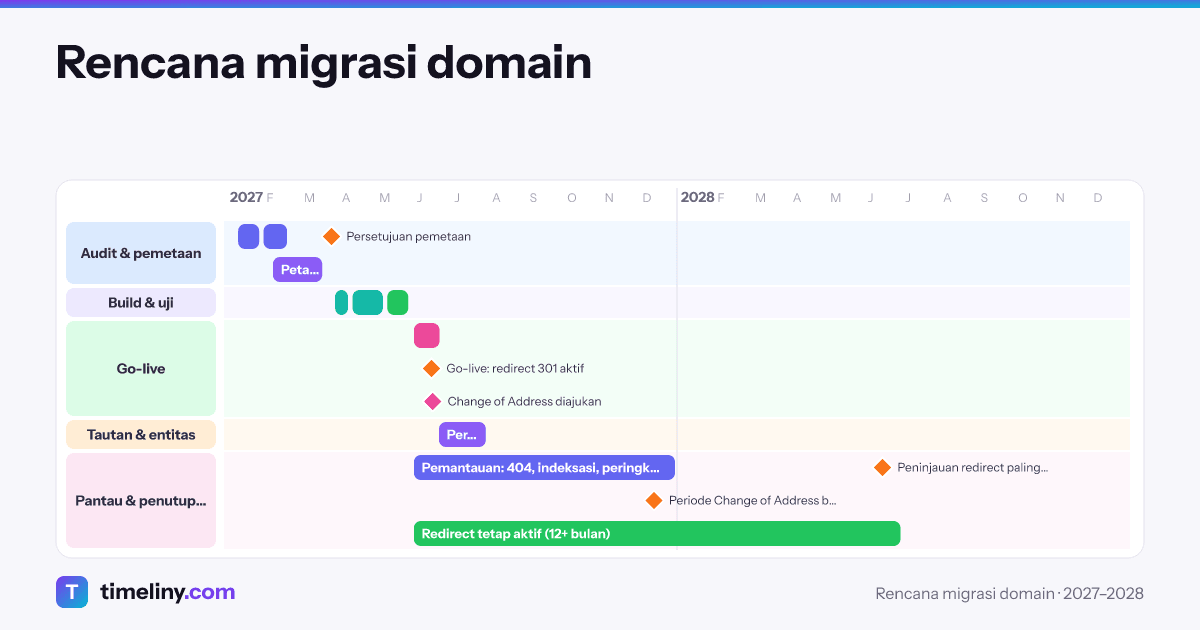Viewport: 1200px width, 630px height.
Task: Click the green bar in Build & uji row
Action: (398, 302)
